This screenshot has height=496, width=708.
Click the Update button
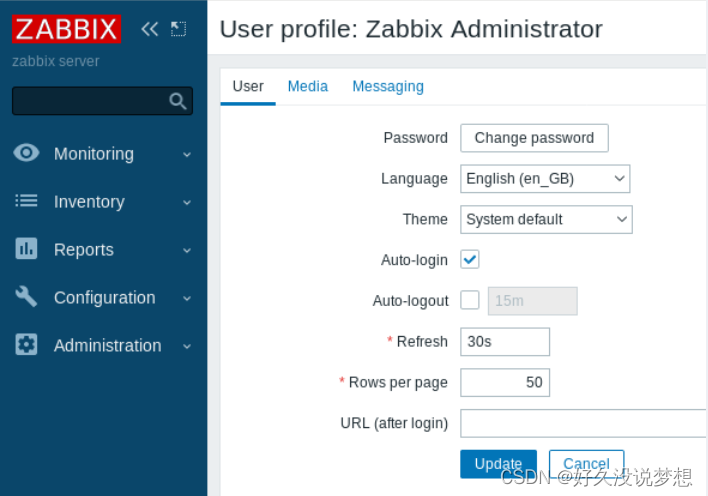point(498,464)
